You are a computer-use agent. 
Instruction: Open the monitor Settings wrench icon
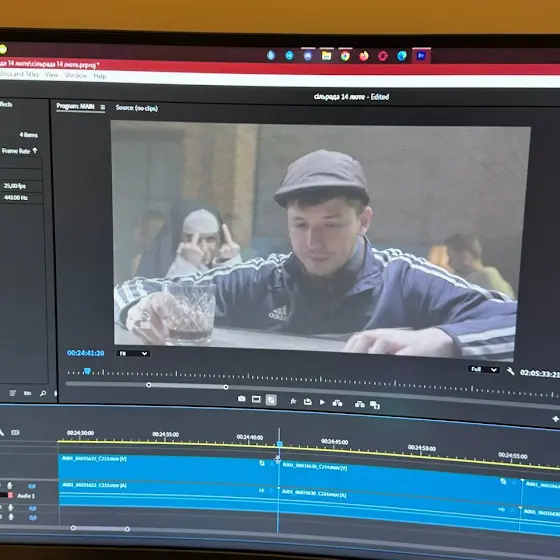tap(511, 371)
